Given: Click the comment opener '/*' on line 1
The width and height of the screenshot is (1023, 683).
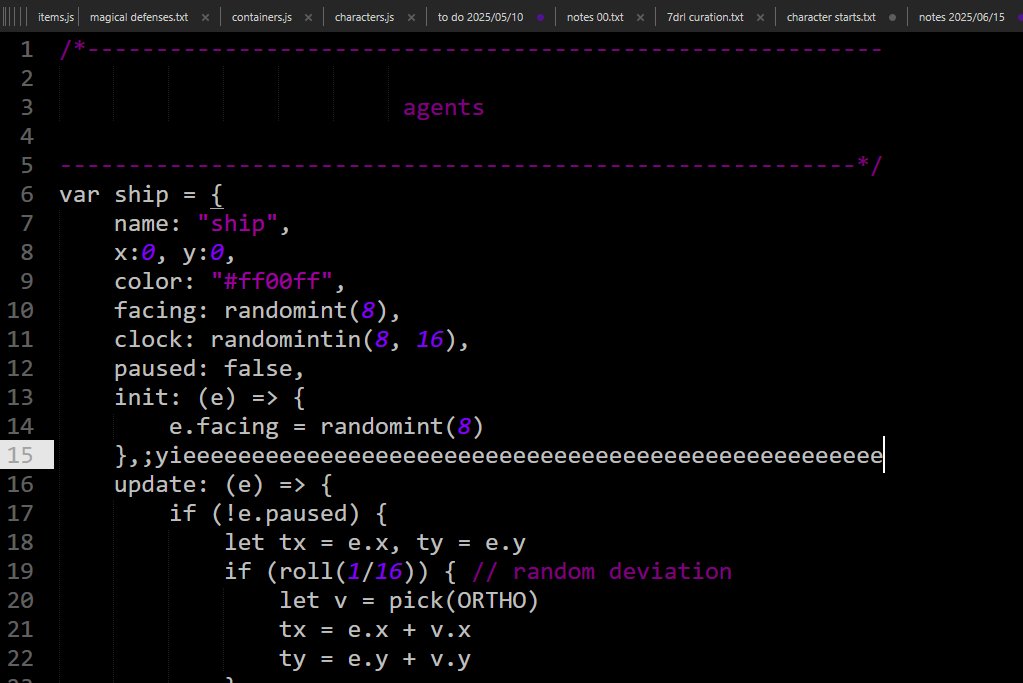Looking at the screenshot, I should (x=72, y=50).
